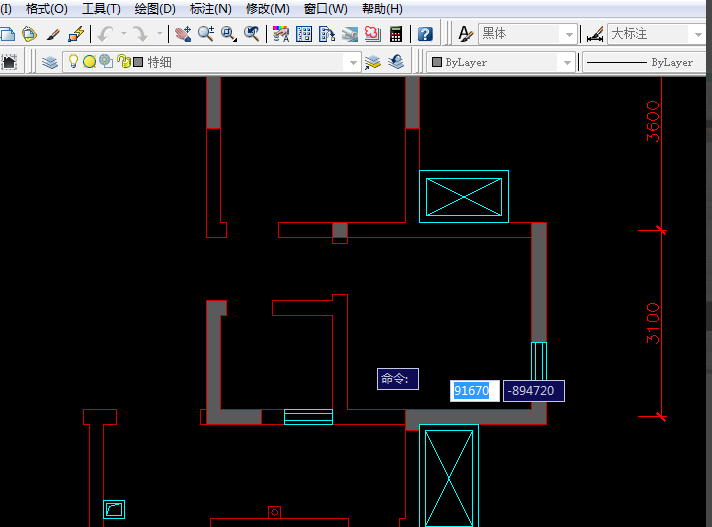
Task: Select small cyan symbol near bottom left
Action: (x=114, y=509)
